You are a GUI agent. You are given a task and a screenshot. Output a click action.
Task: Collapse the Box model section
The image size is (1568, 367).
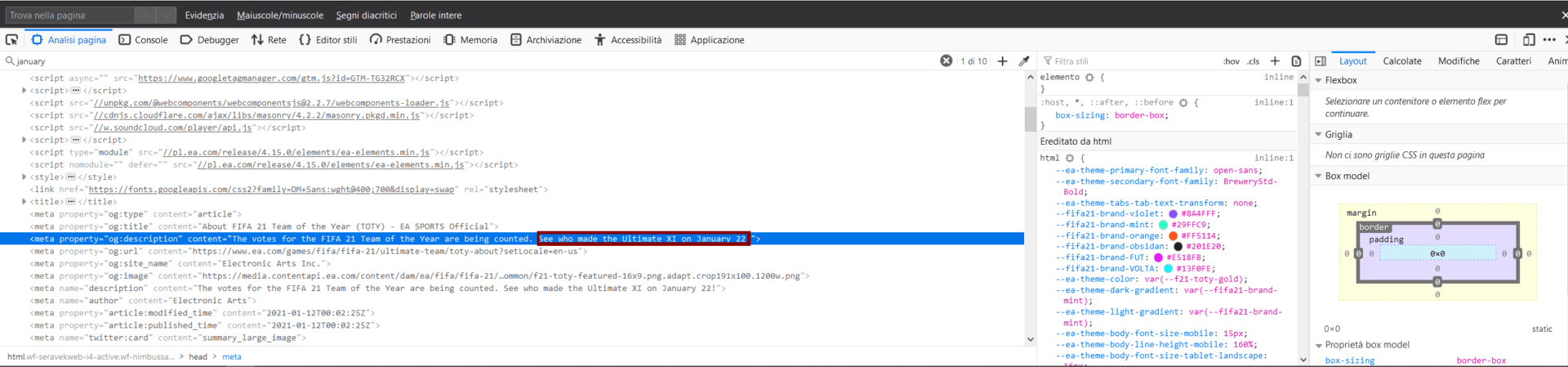coord(1318,176)
